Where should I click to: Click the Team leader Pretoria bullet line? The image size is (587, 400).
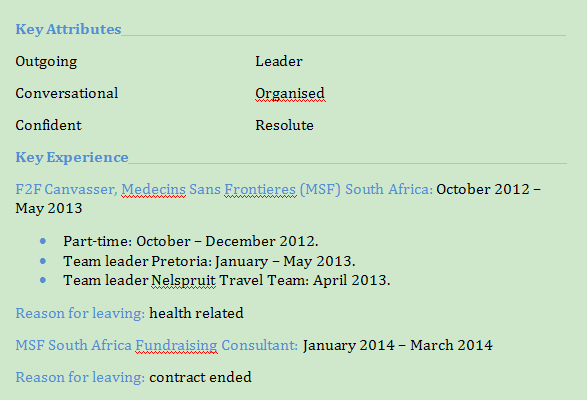click(x=209, y=261)
